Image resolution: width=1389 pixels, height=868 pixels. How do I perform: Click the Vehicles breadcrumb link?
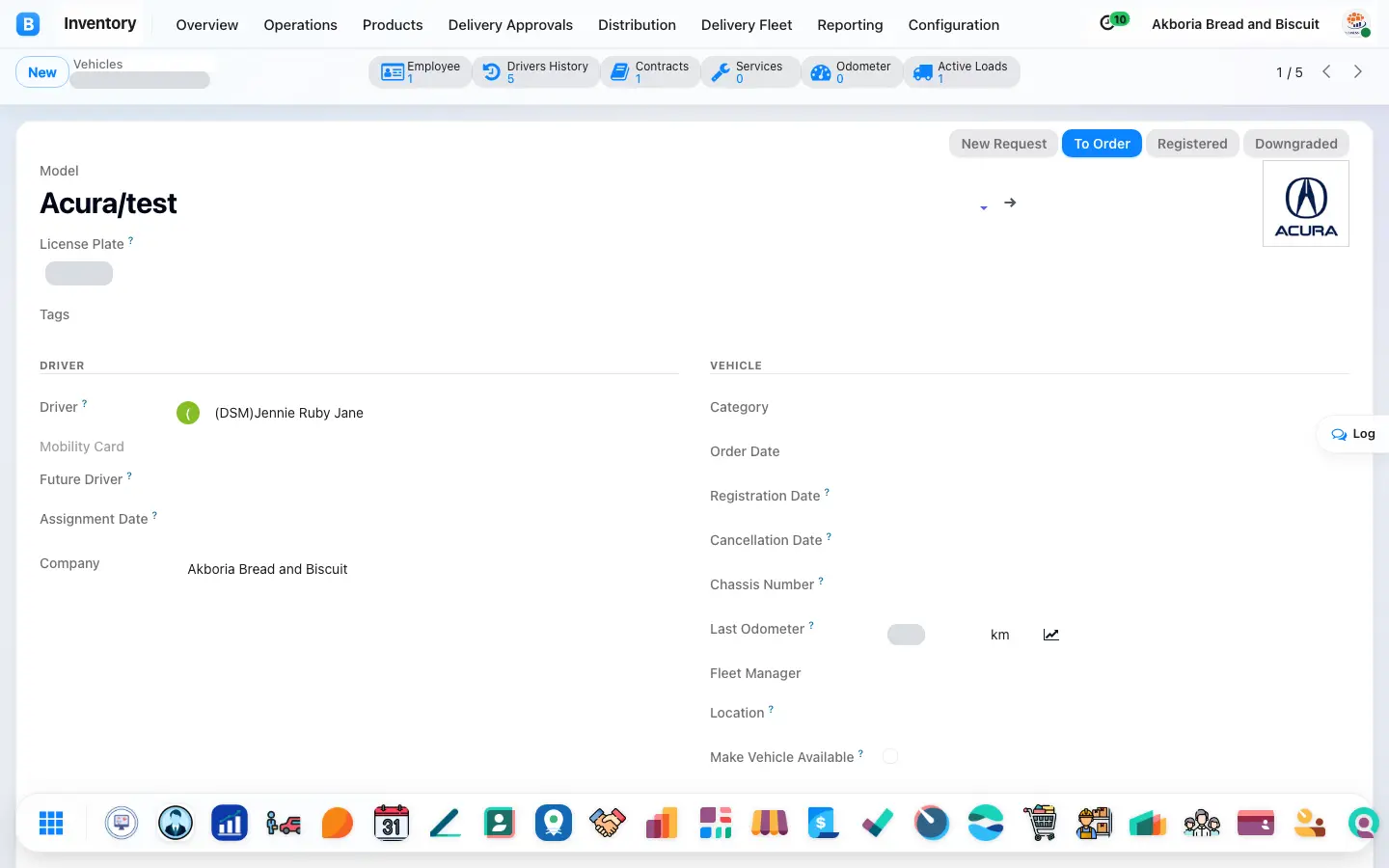[x=98, y=64]
